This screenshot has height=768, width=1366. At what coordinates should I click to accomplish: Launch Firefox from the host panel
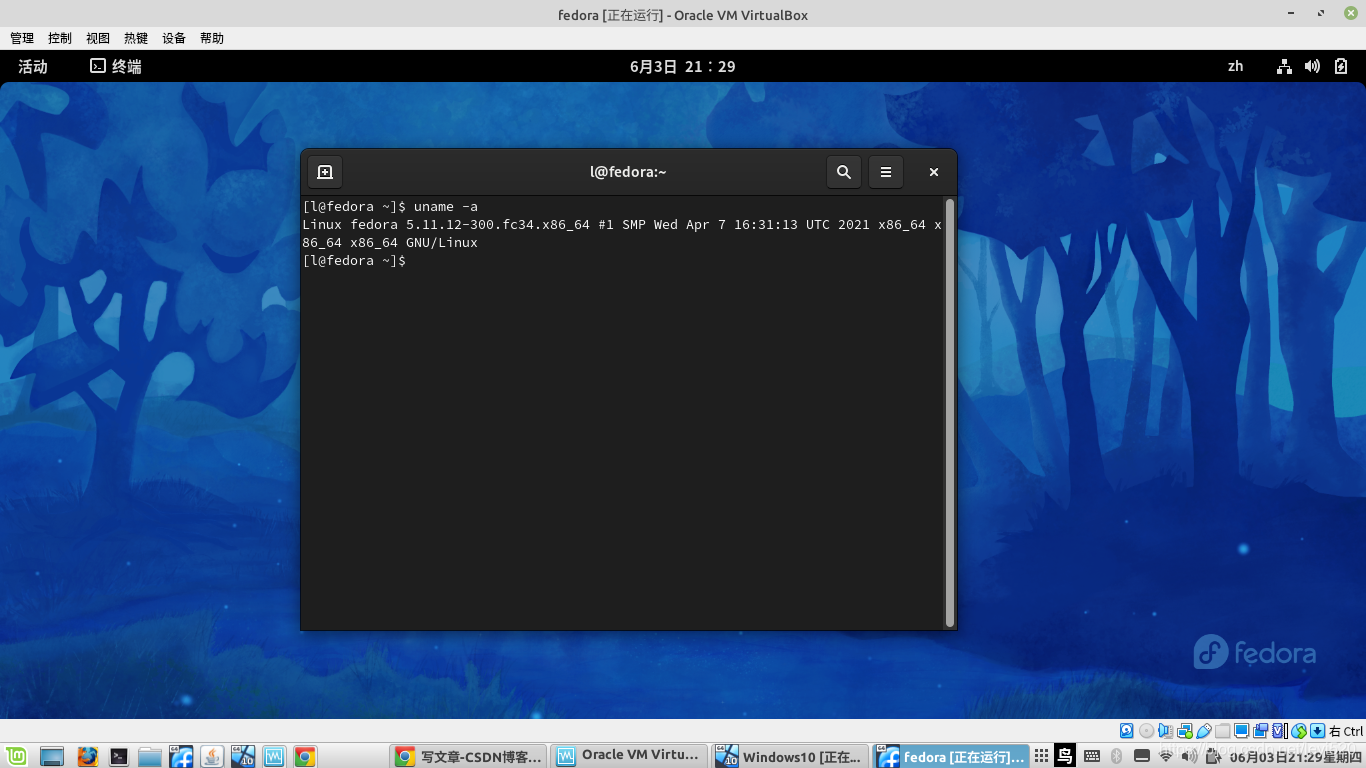[x=88, y=756]
